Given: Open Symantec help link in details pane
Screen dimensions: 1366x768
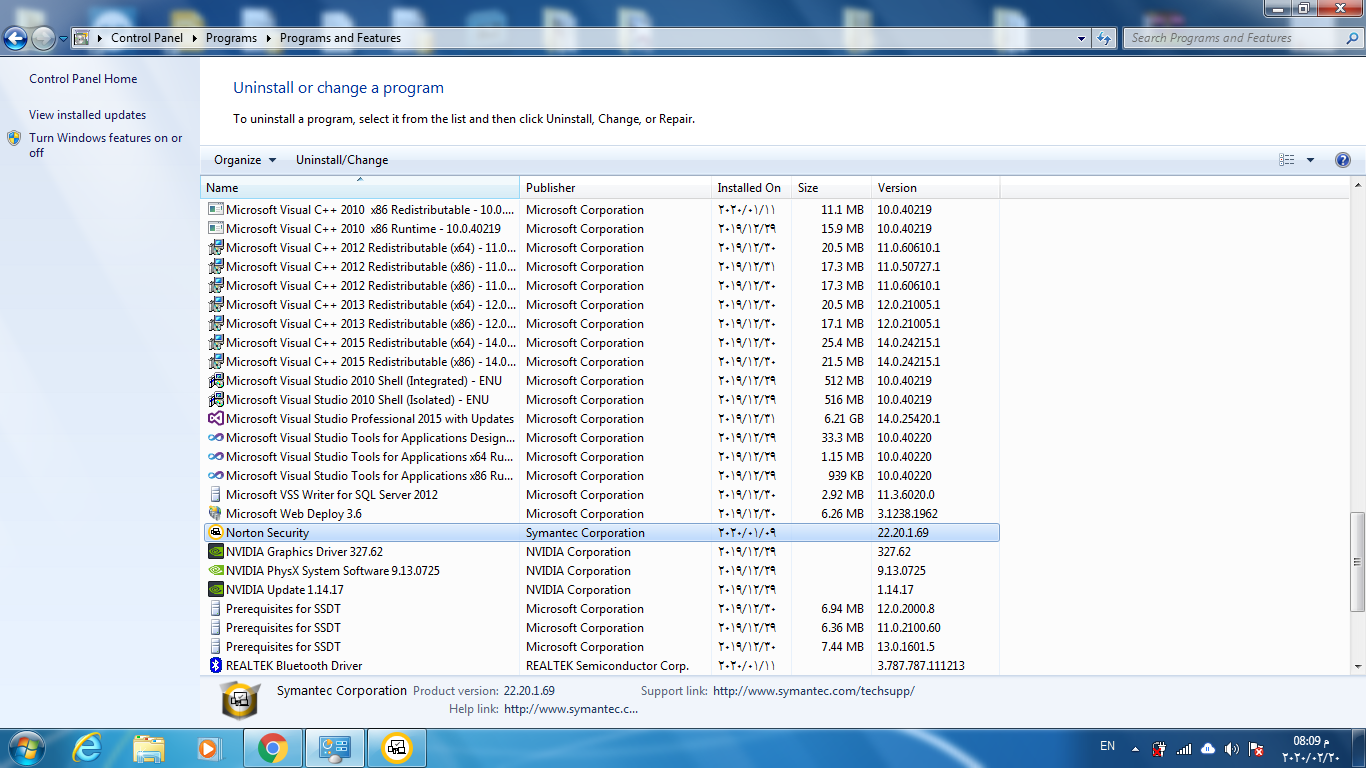Looking at the screenshot, I should coord(570,709).
